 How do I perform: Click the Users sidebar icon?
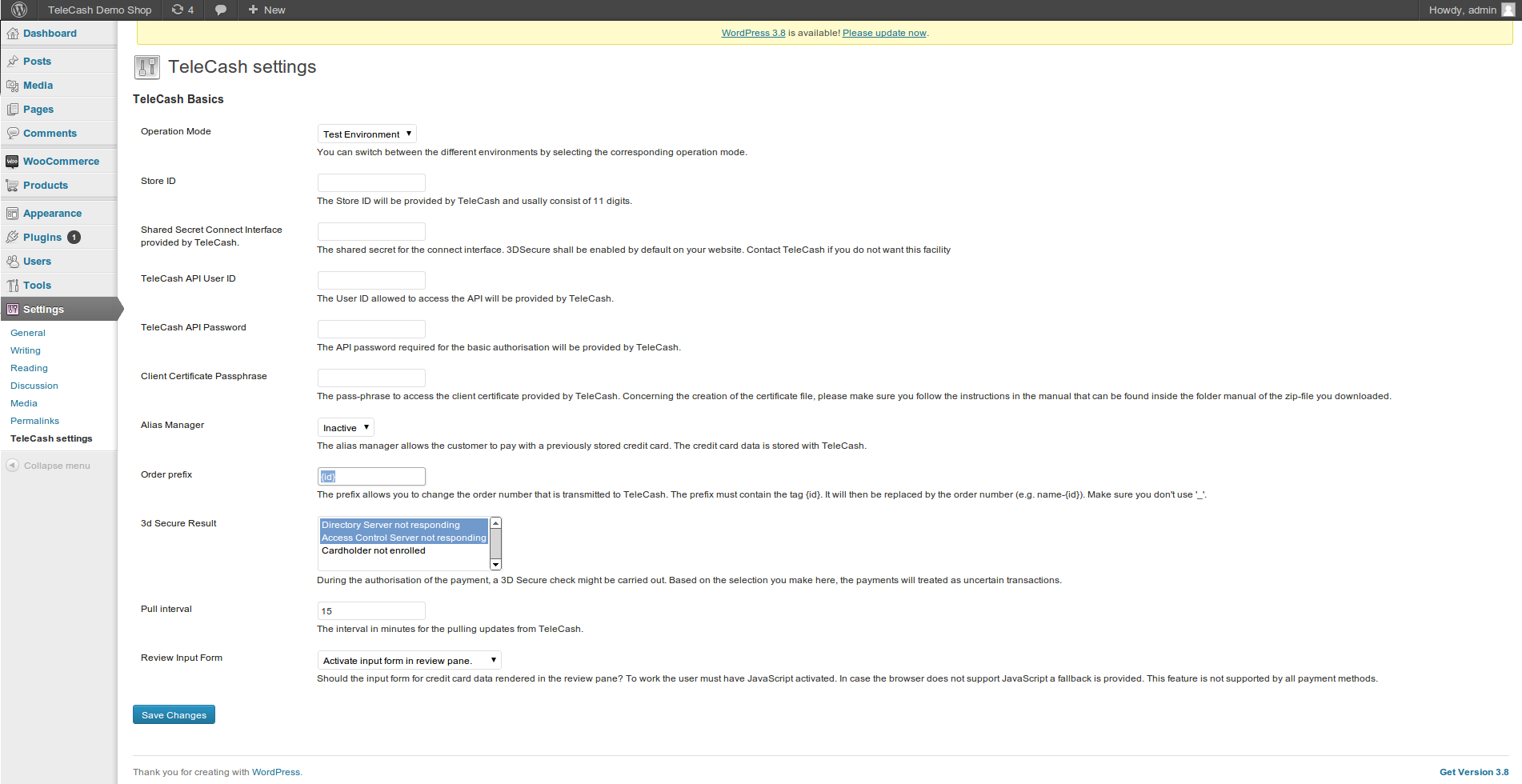point(13,262)
